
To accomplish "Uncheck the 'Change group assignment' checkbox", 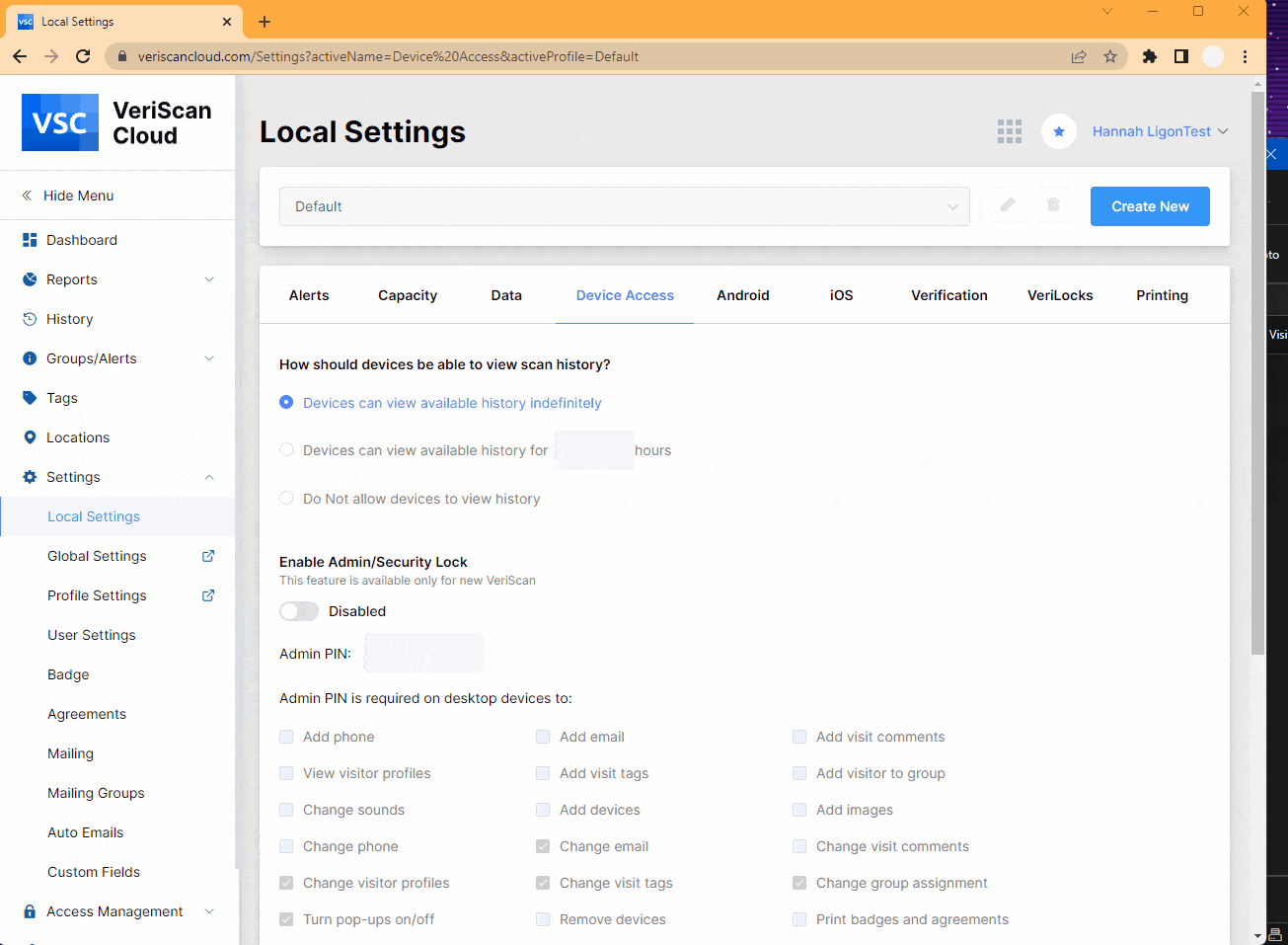I will [x=799, y=883].
